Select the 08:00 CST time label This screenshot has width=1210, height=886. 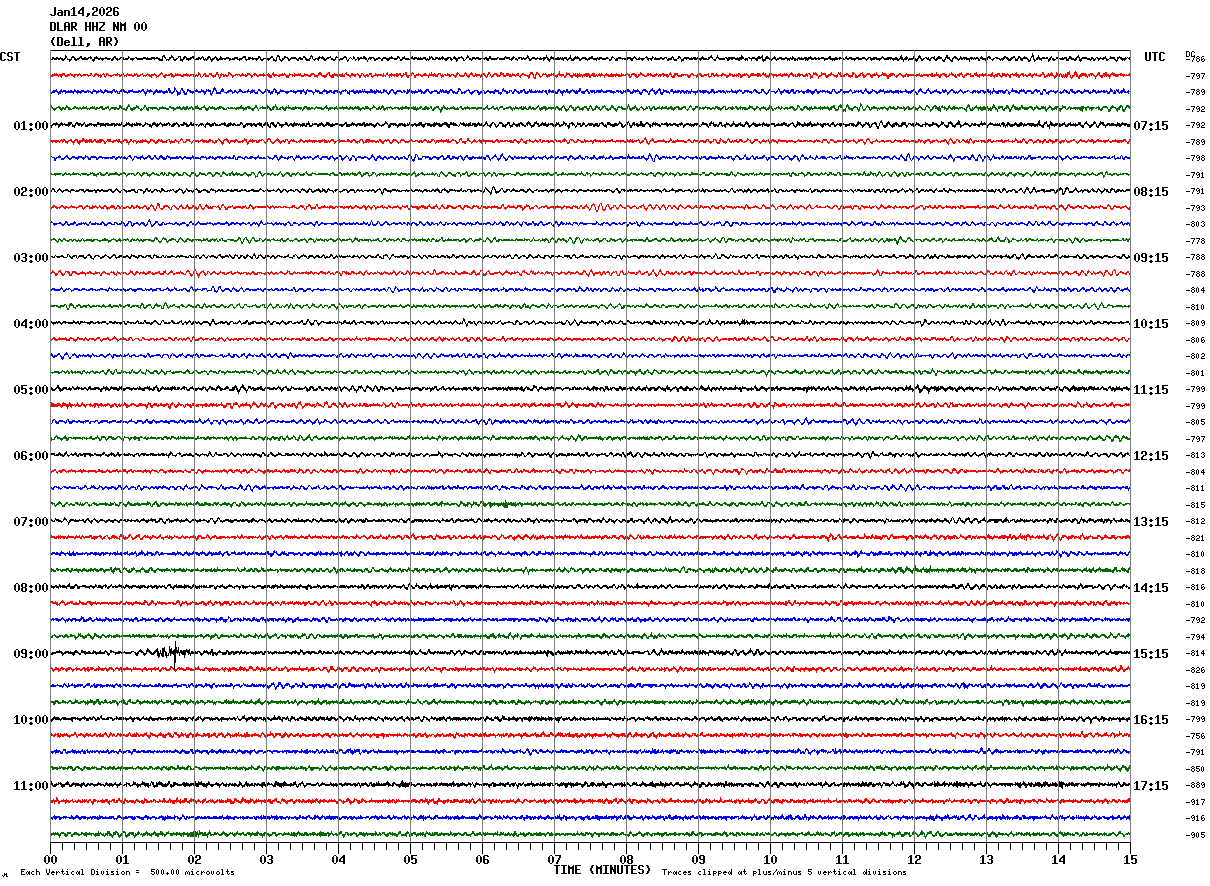[31, 588]
